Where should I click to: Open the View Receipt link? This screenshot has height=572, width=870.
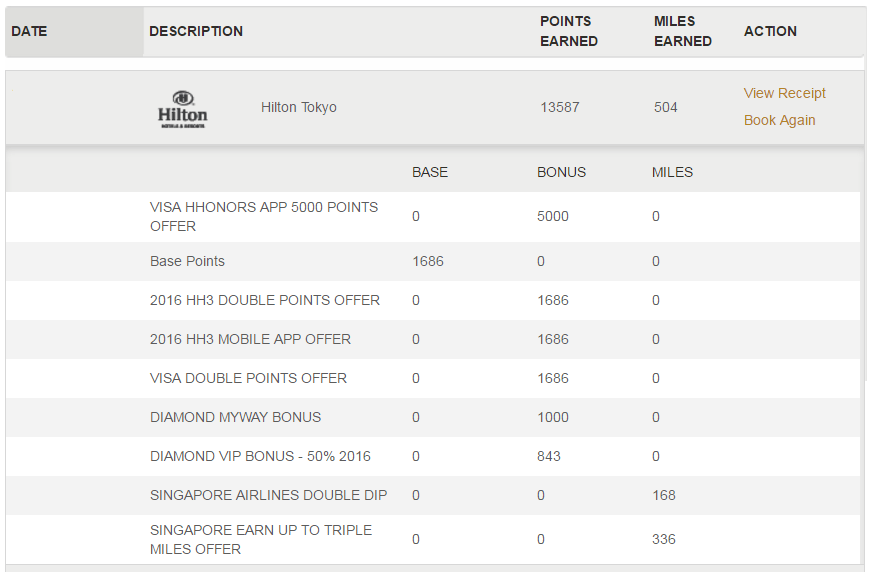click(x=785, y=93)
